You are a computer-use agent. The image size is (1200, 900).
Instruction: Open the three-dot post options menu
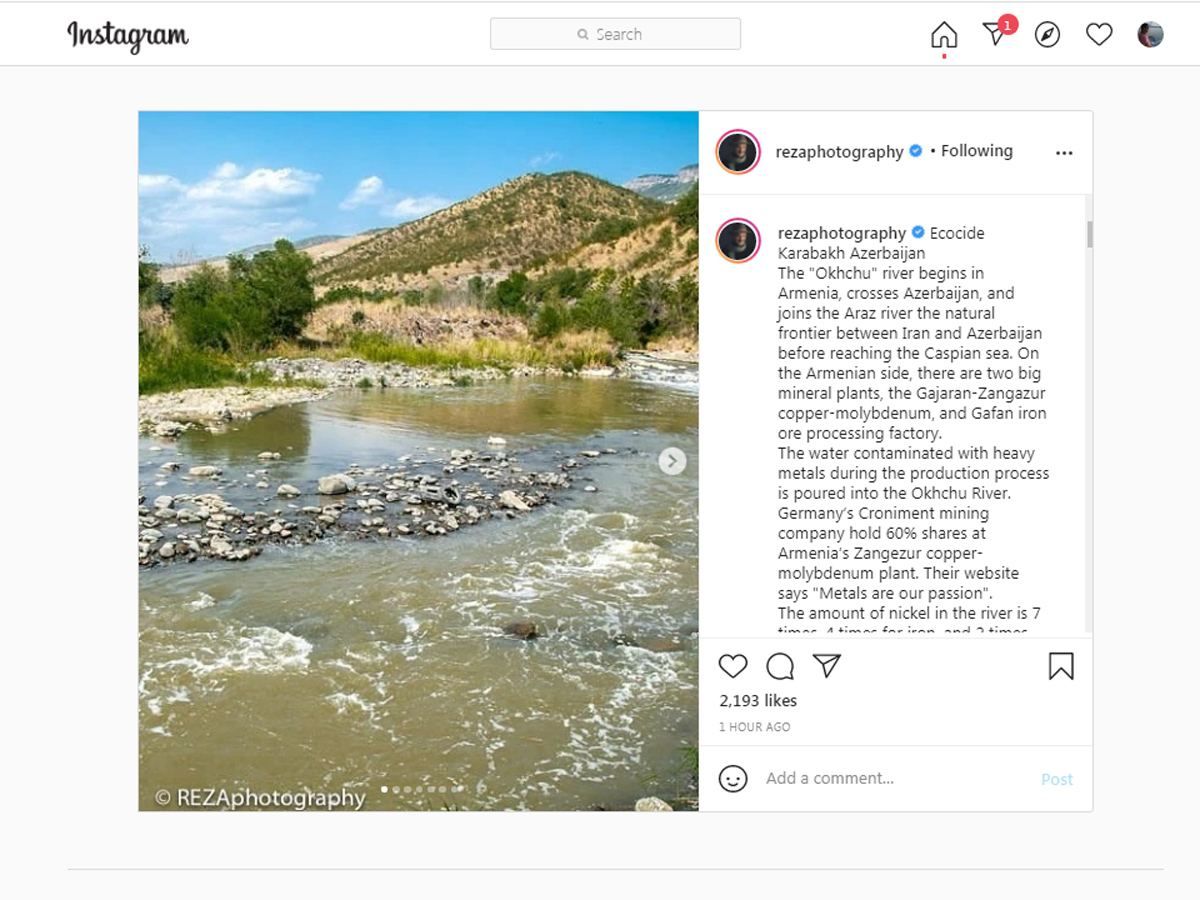pos(1064,153)
